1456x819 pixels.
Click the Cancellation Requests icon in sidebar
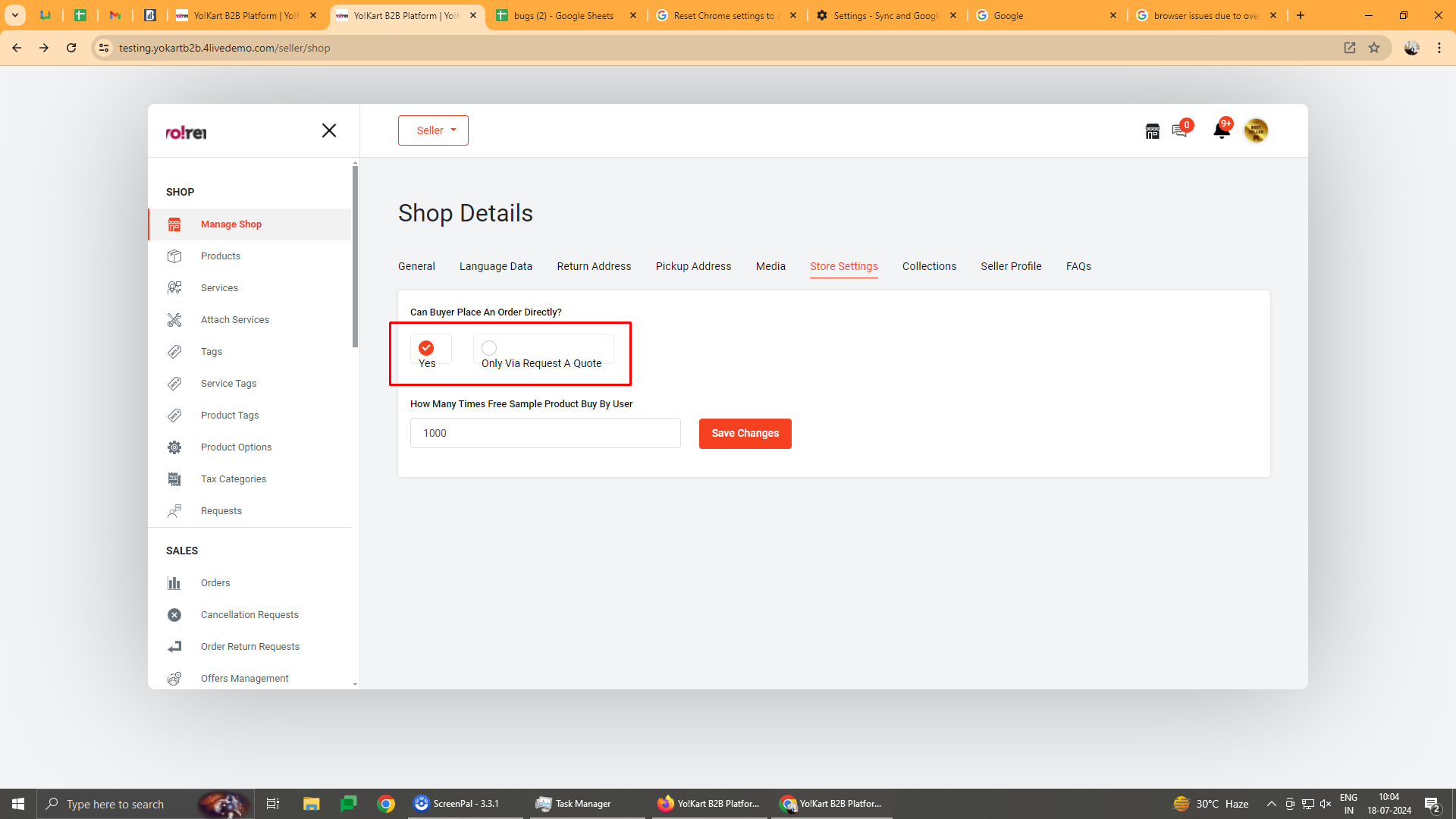(x=174, y=615)
